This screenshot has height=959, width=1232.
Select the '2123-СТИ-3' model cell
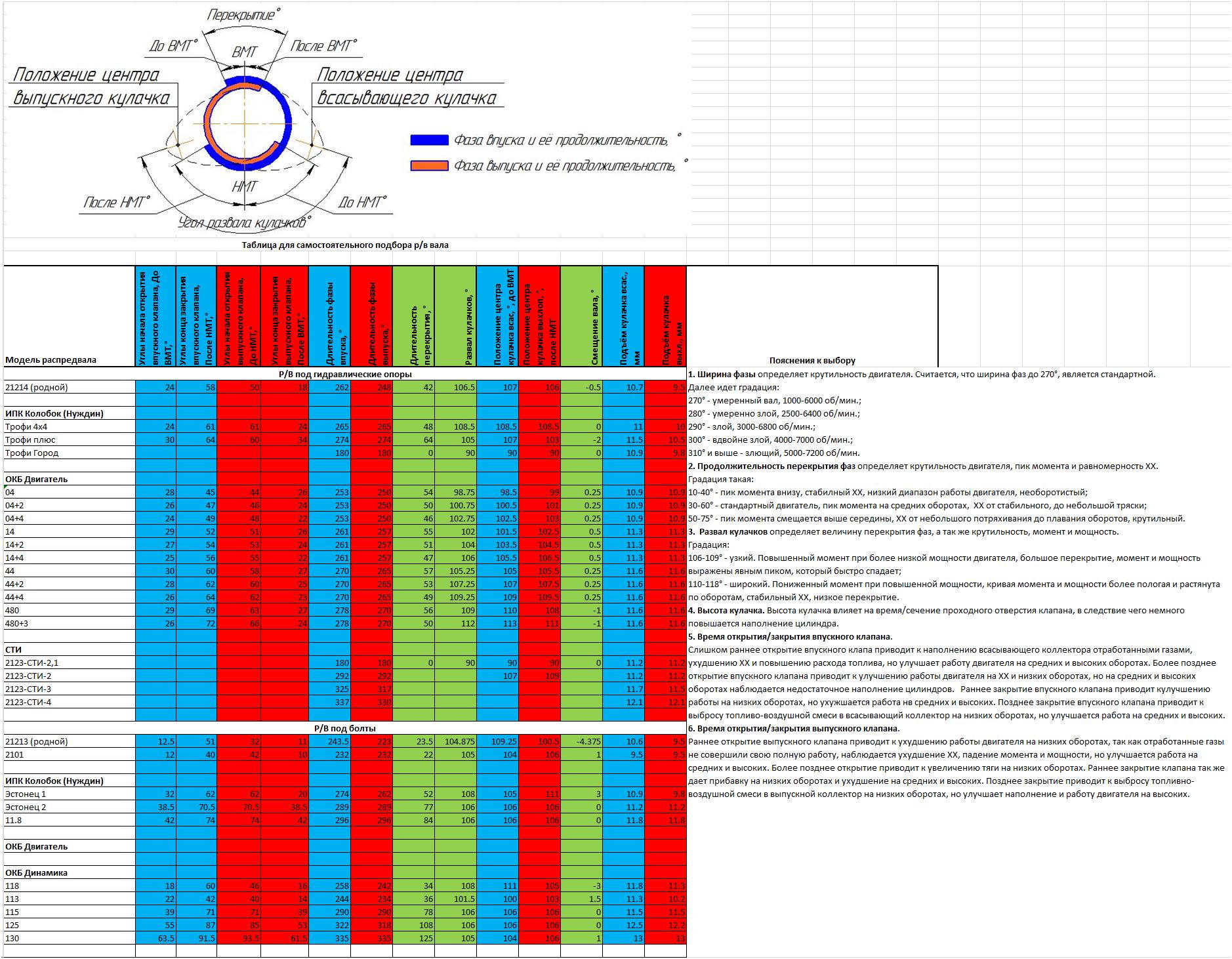point(70,689)
